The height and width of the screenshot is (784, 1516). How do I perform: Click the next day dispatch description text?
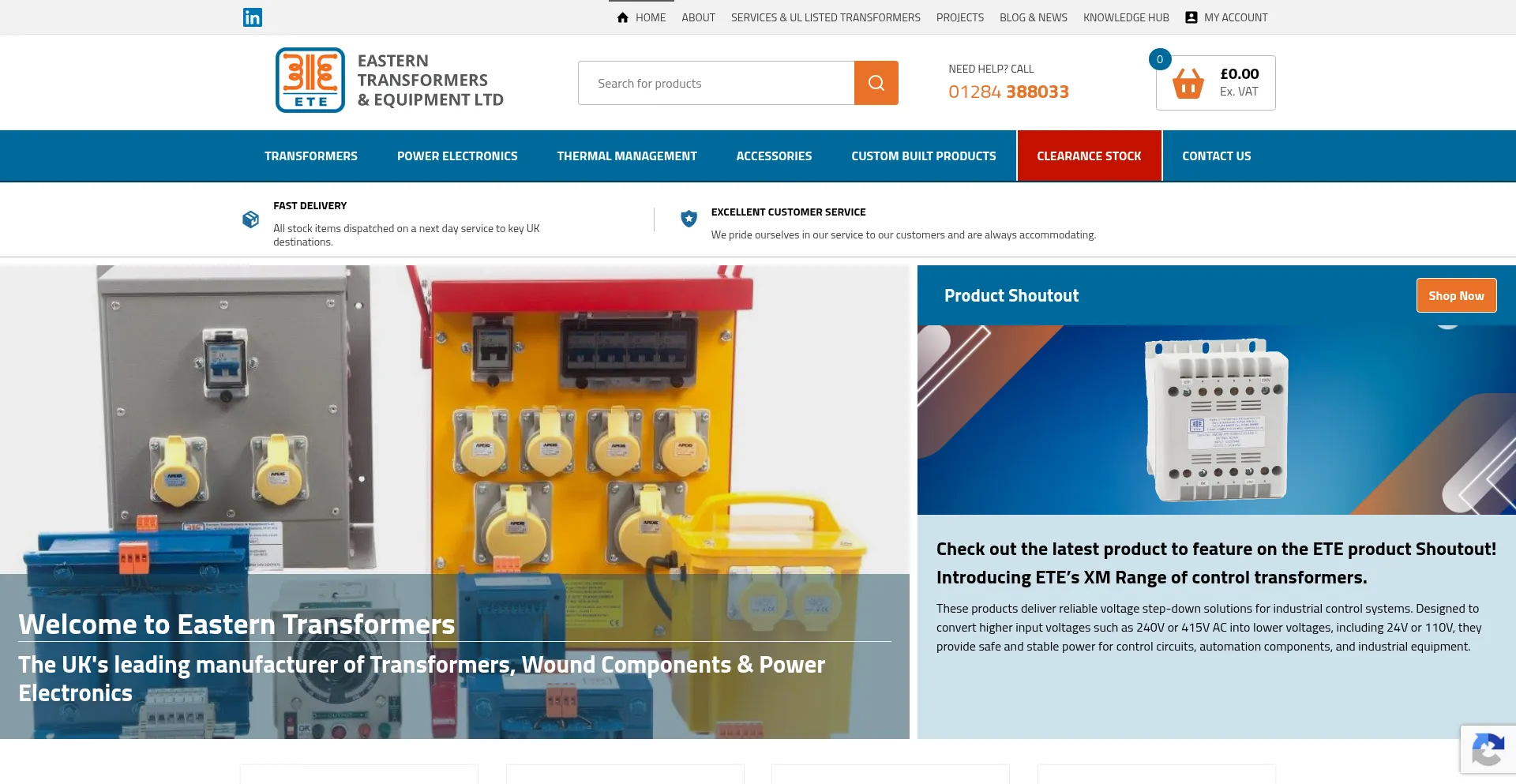[x=407, y=235]
